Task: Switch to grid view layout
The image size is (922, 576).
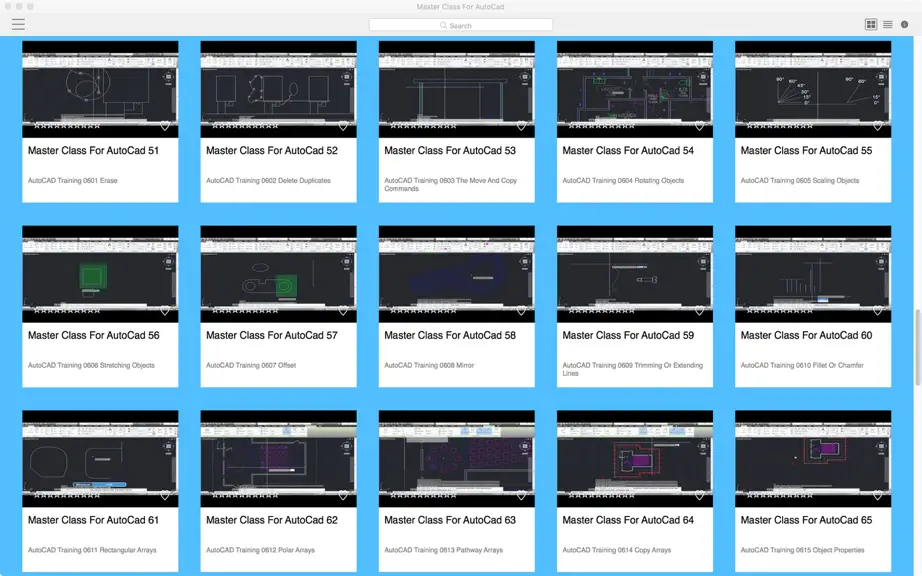Action: [871, 24]
